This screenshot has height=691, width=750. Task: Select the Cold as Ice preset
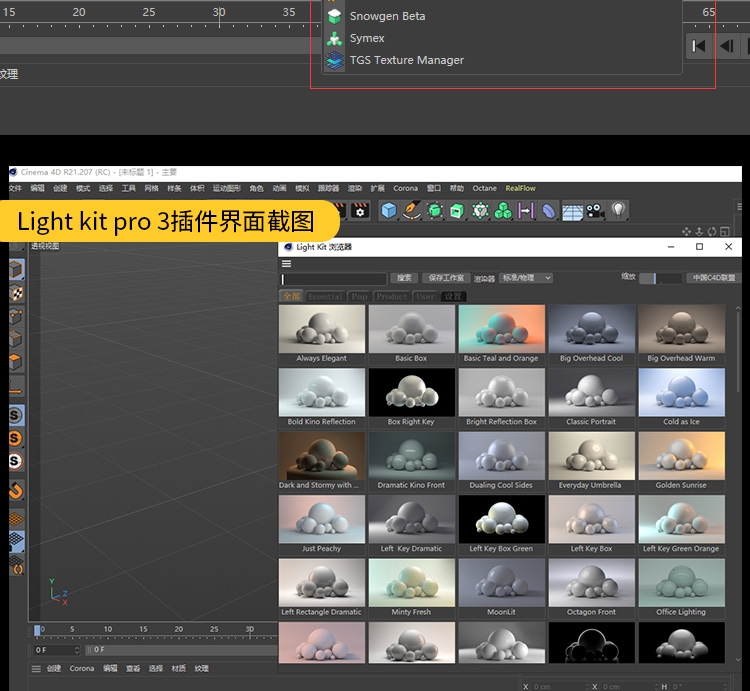(x=681, y=398)
